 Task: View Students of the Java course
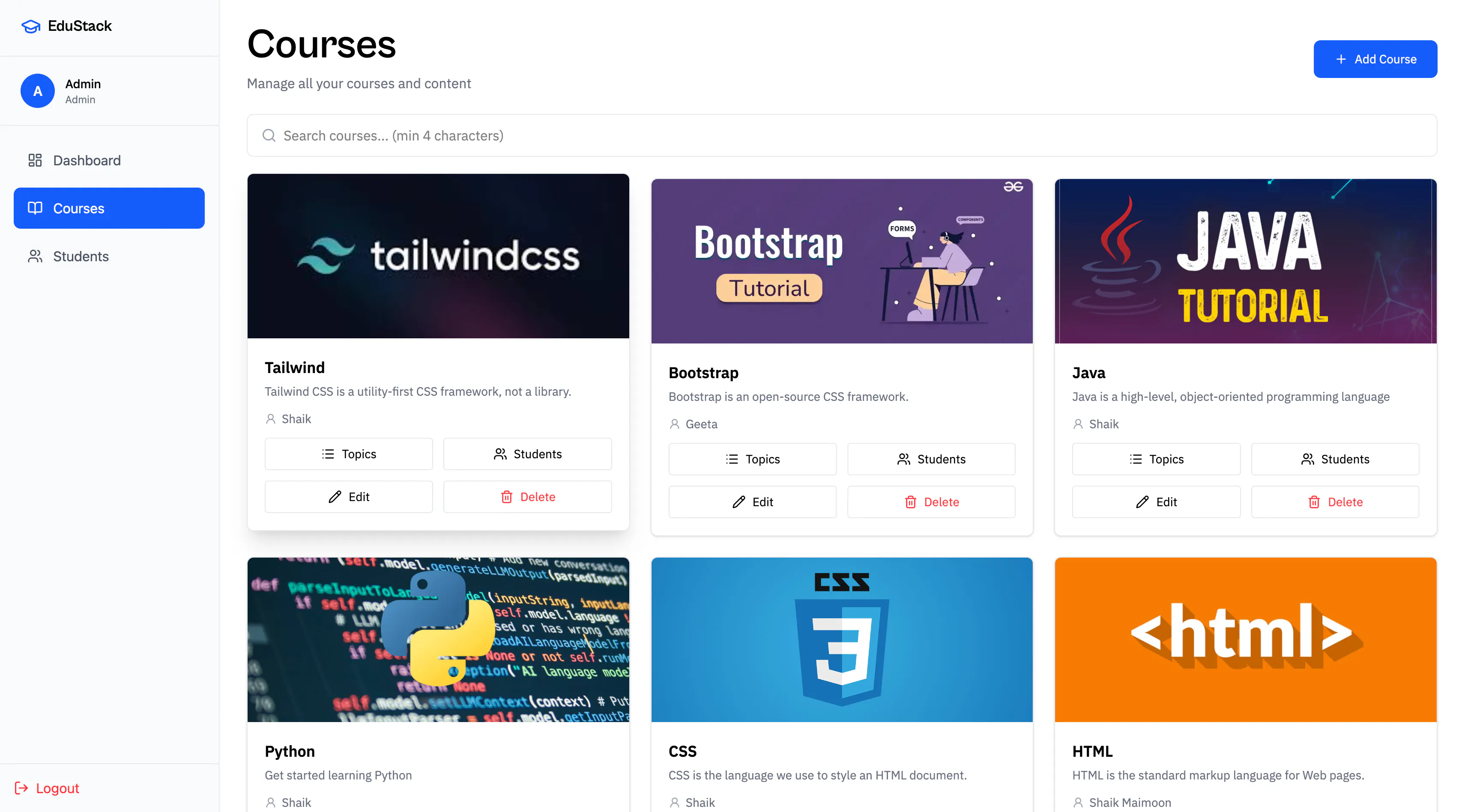coord(1335,459)
